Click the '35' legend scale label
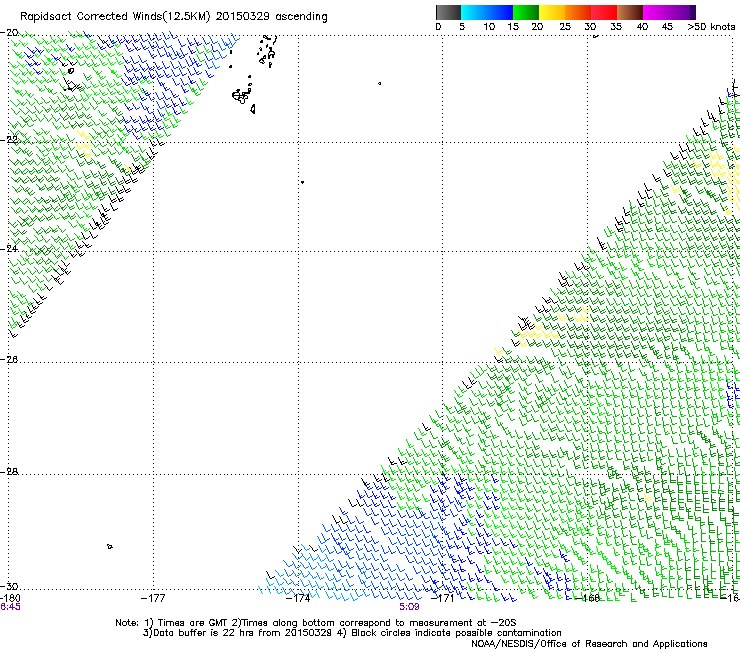 616,27
